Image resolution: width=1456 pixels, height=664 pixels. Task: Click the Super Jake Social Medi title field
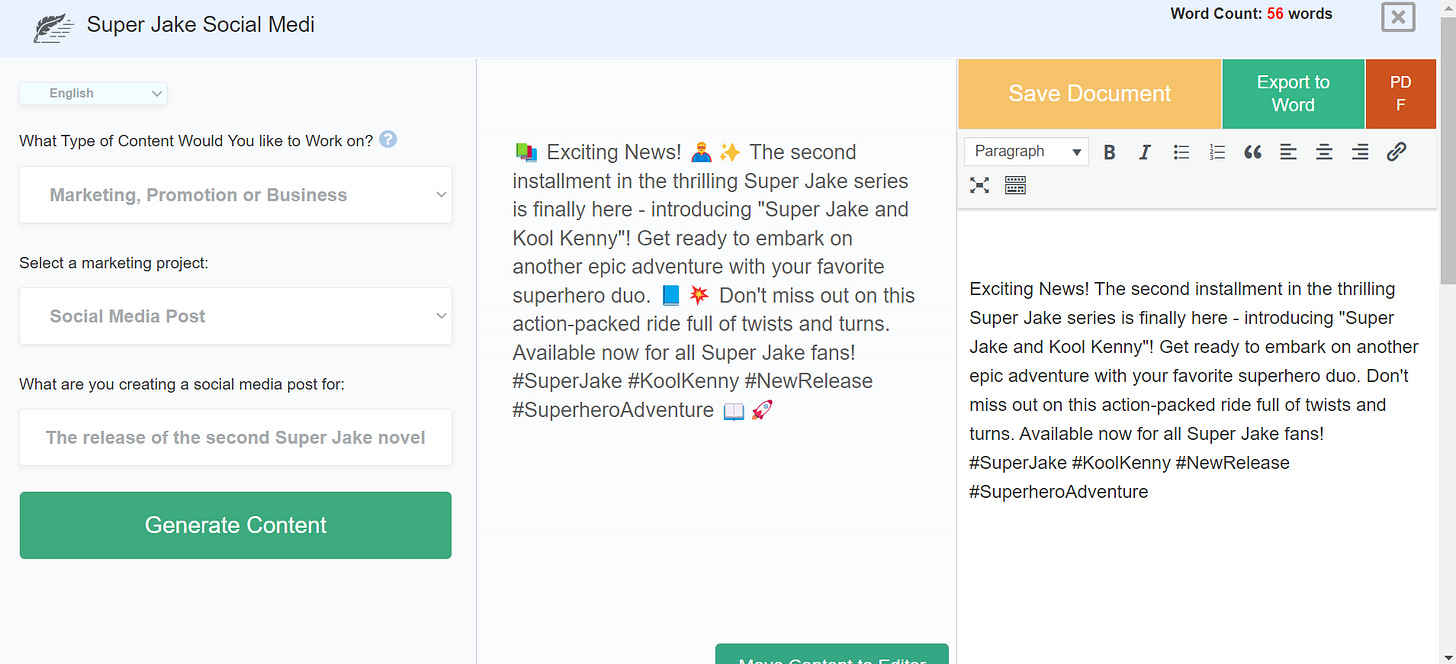coord(201,24)
